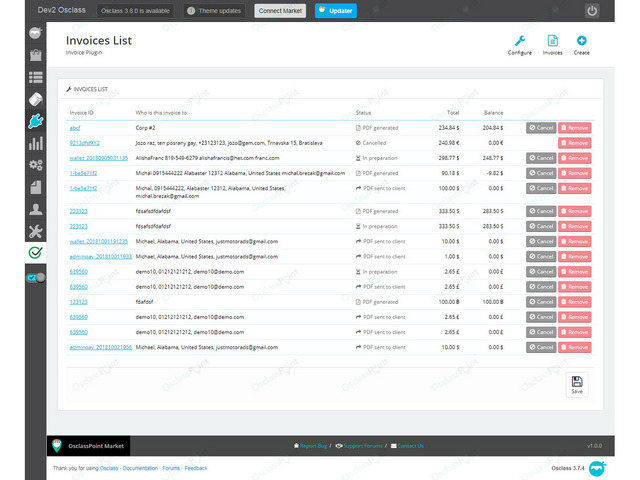Open the Forums link beside Documentation

(x=171, y=468)
